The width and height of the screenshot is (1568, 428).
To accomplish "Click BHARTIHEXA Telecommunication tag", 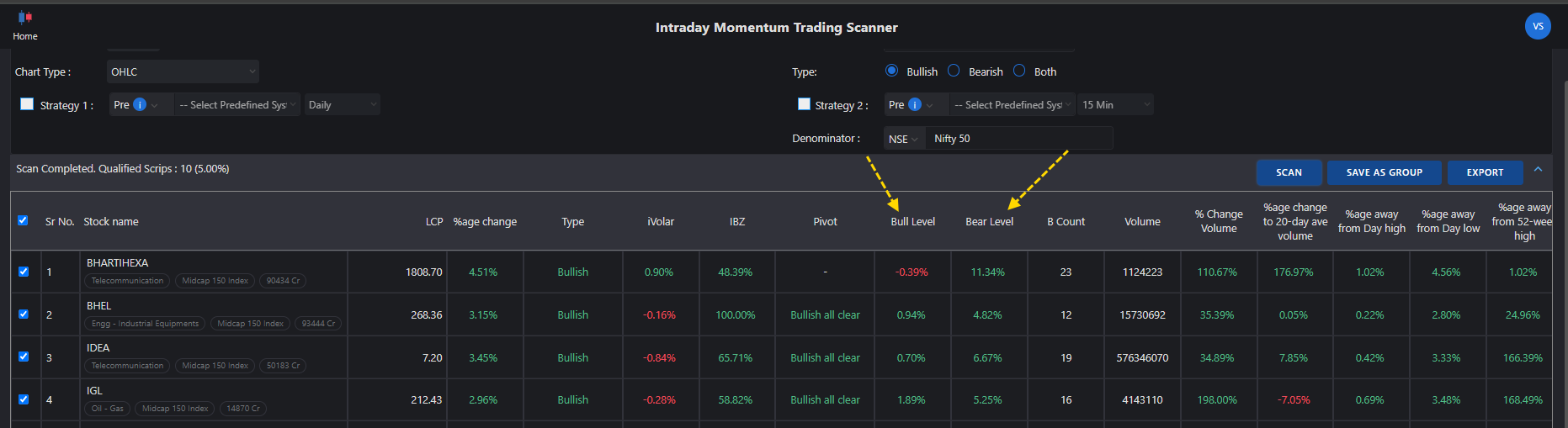I will point(127,281).
